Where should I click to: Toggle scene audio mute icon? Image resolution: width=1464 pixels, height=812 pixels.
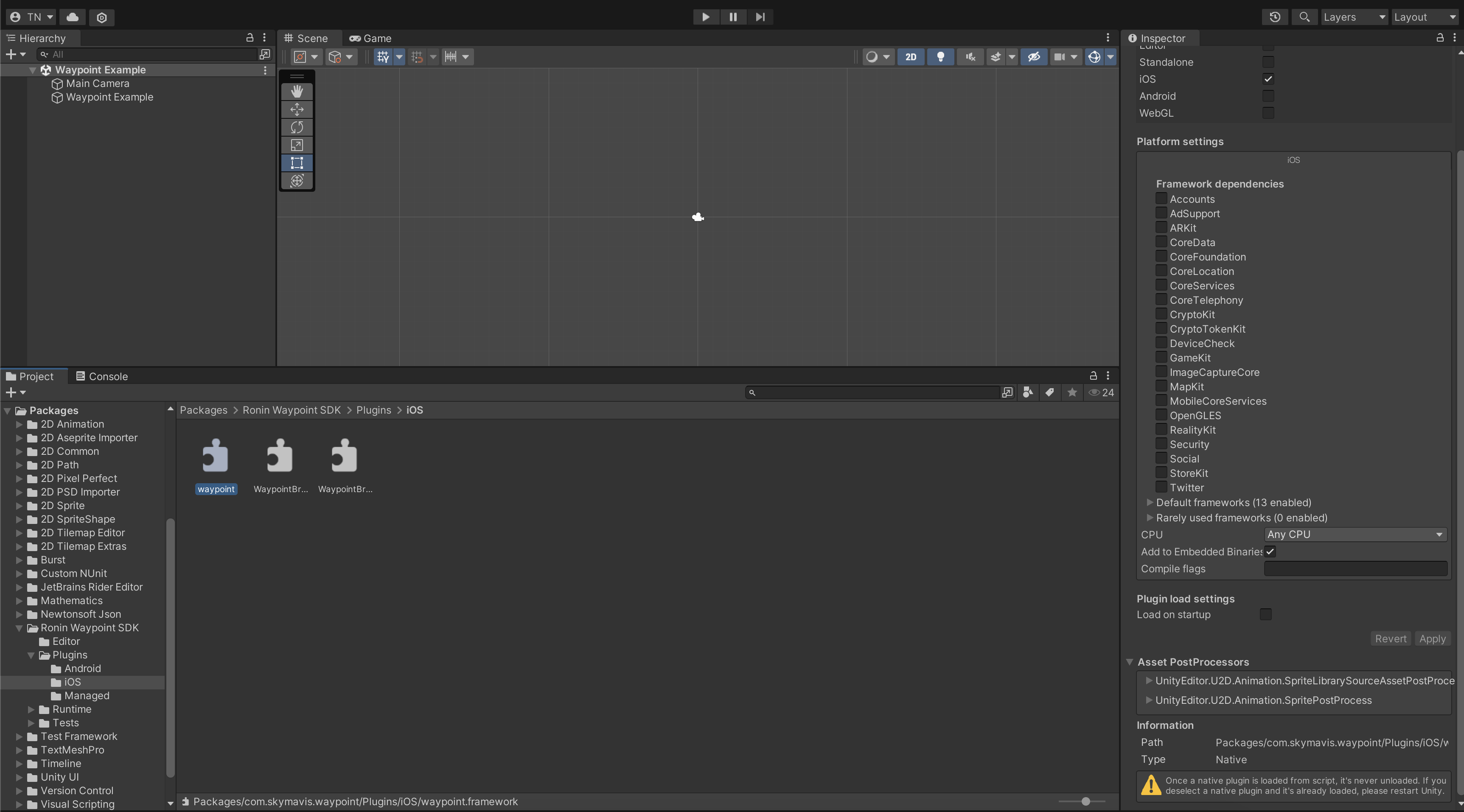(970, 57)
